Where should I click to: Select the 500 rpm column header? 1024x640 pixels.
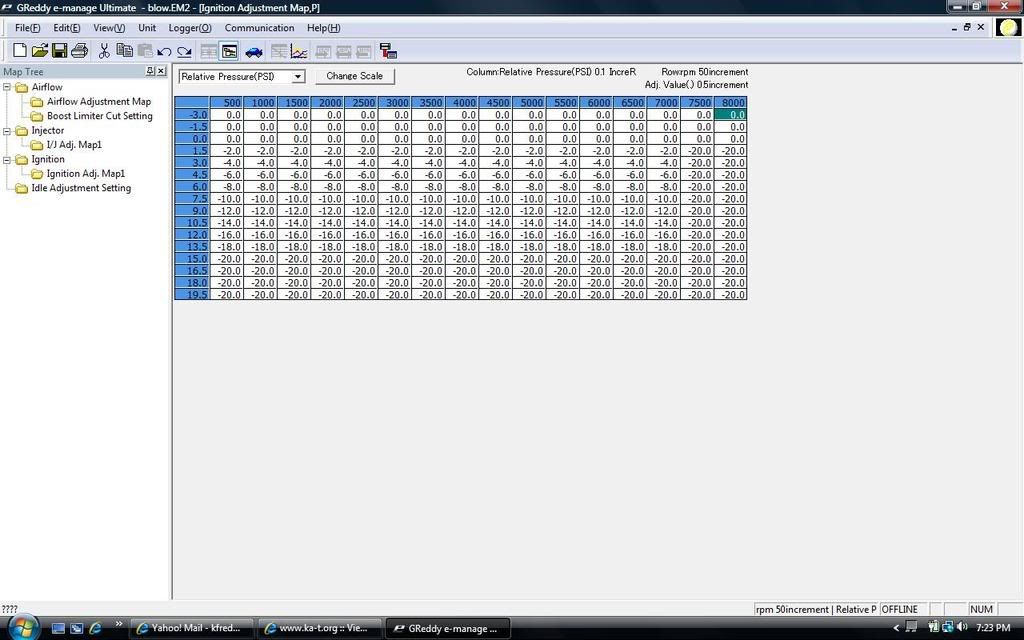click(x=226, y=103)
